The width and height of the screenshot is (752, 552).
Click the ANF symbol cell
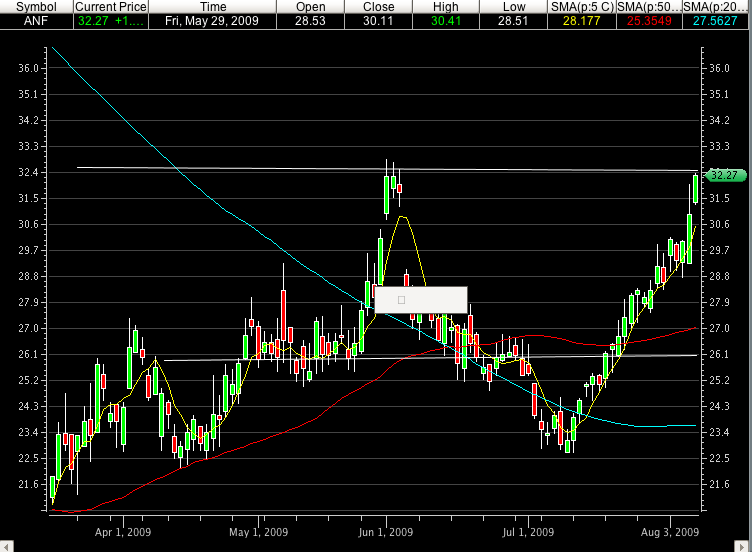(x=35, y=20)
